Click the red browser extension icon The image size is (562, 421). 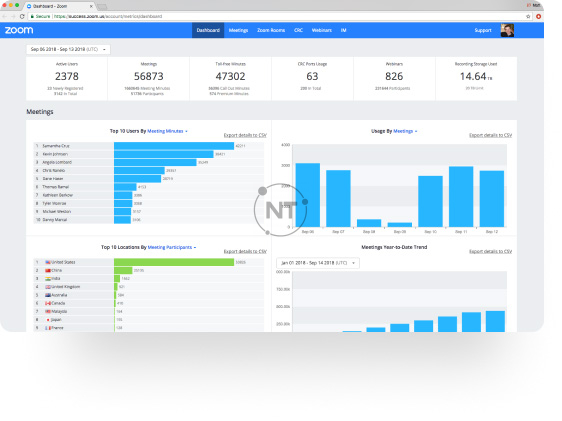coord(538,16)
